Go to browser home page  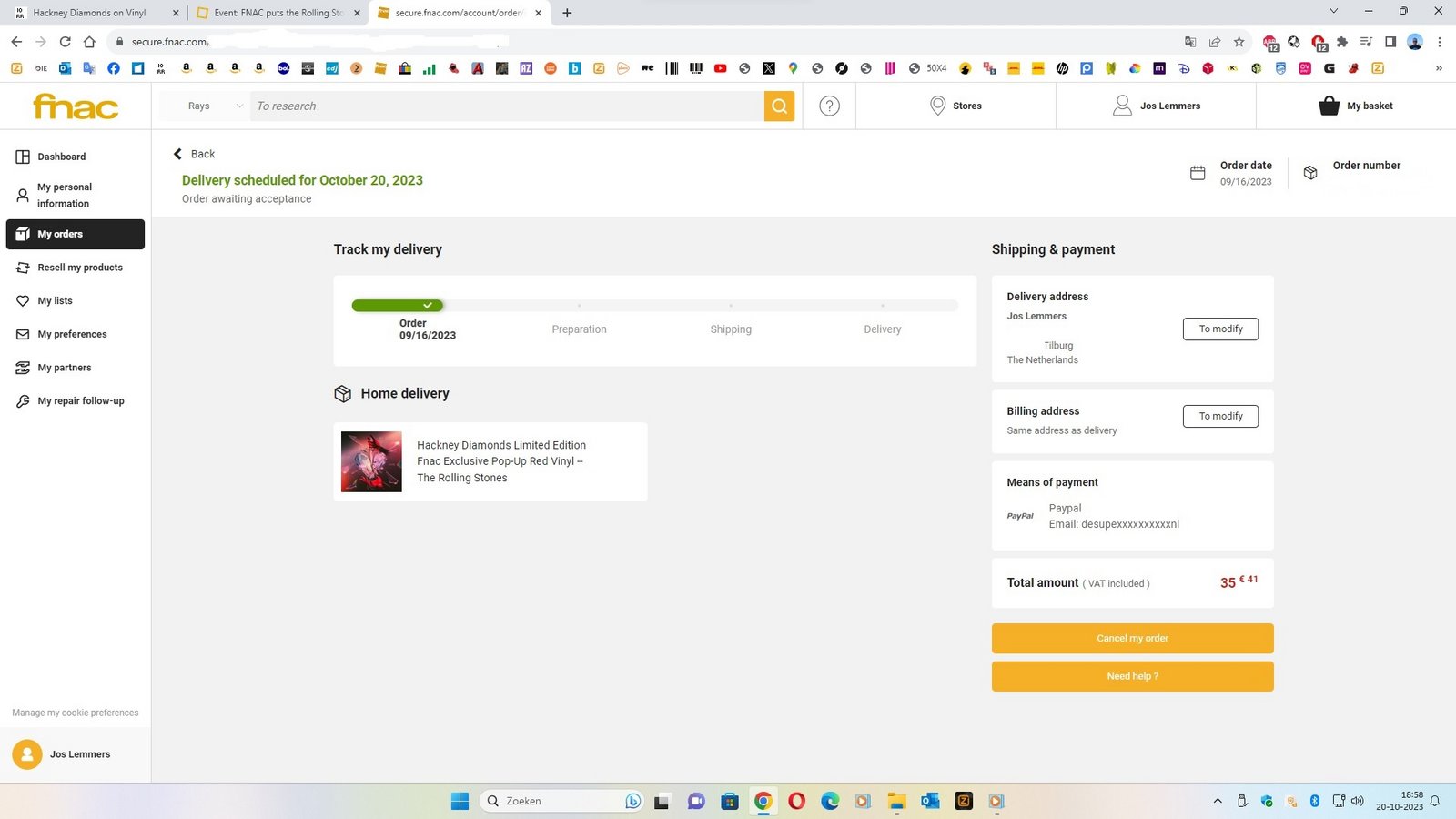coord(89,42)
